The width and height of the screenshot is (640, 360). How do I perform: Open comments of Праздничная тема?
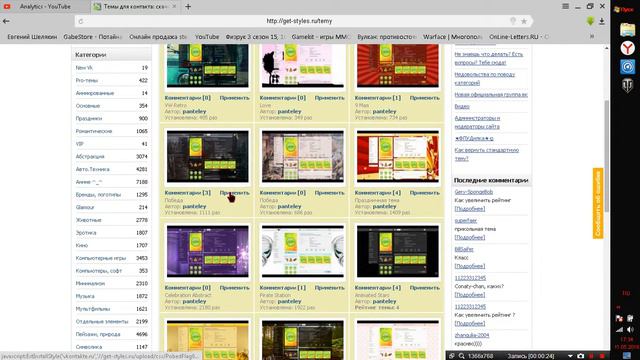coord(378,193)
